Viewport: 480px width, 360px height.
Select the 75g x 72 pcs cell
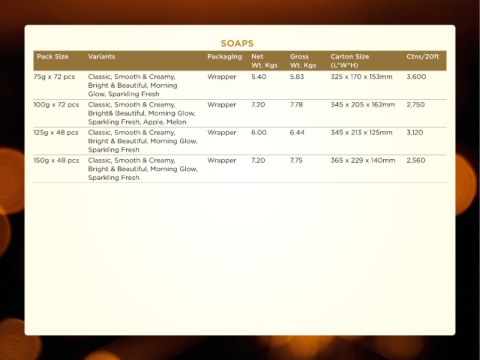tap(54, 77)
